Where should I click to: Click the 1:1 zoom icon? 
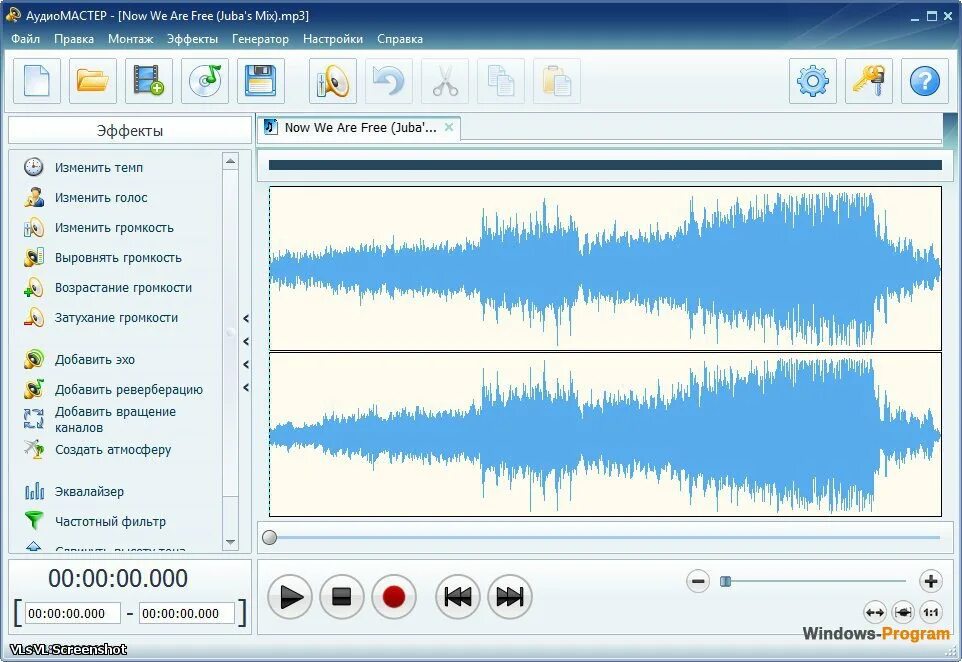(x=931, y=612)
